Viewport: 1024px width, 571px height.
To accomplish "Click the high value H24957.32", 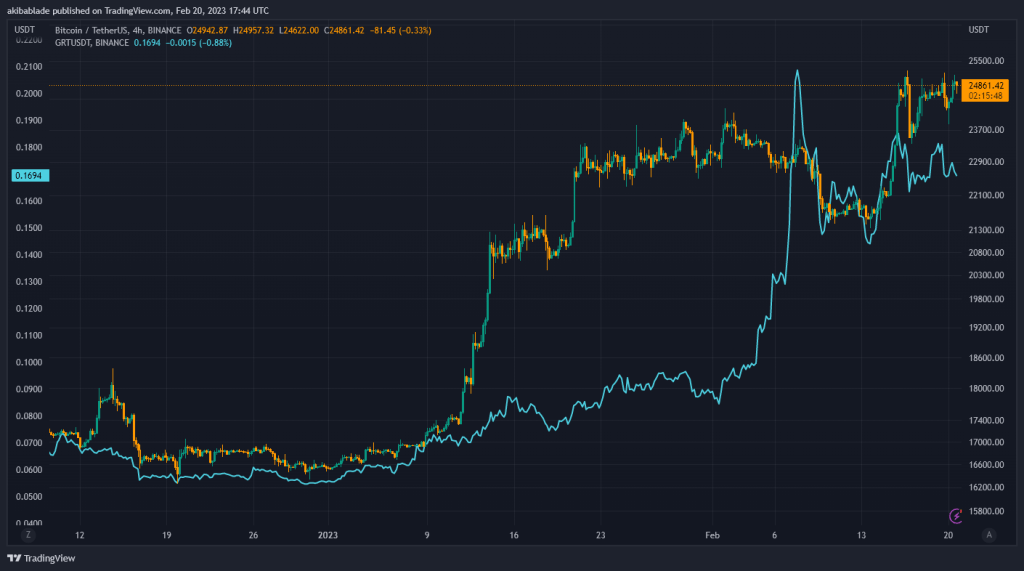I will click(253, 30).
